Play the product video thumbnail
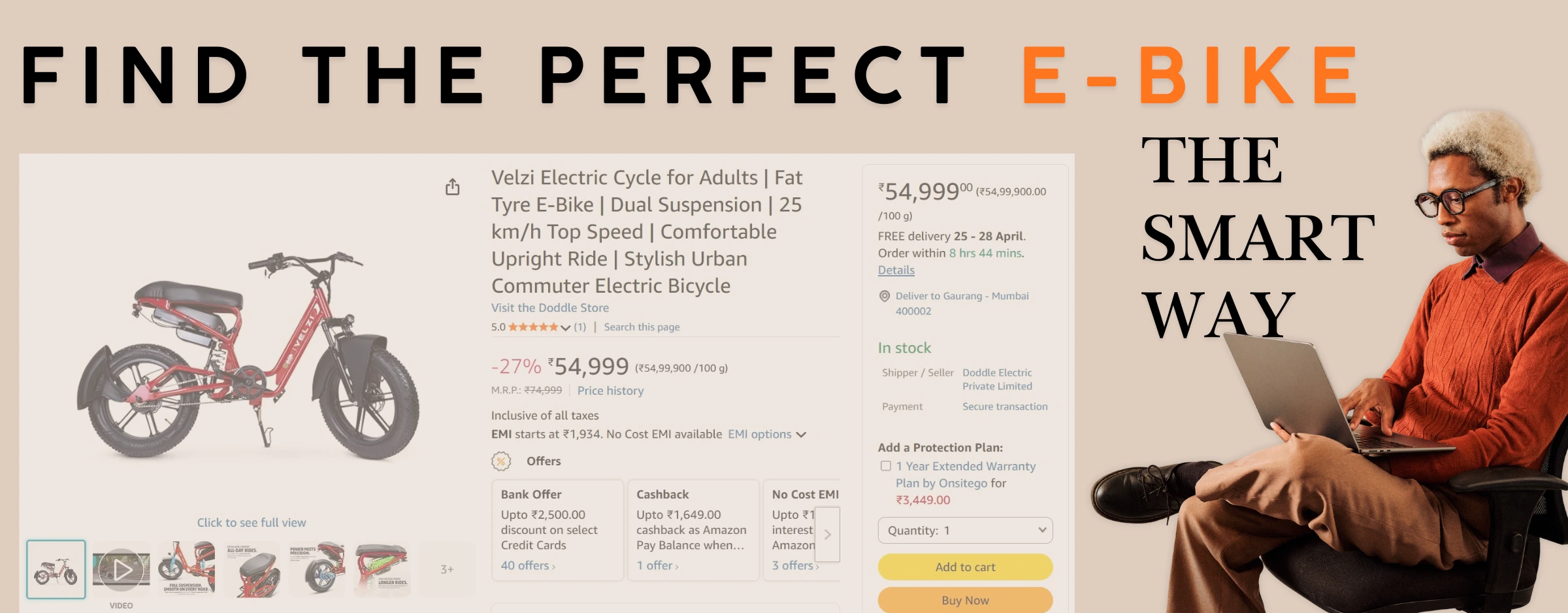Image resolution: width=1568 pixels, height=613 pixels. (121, 568)
